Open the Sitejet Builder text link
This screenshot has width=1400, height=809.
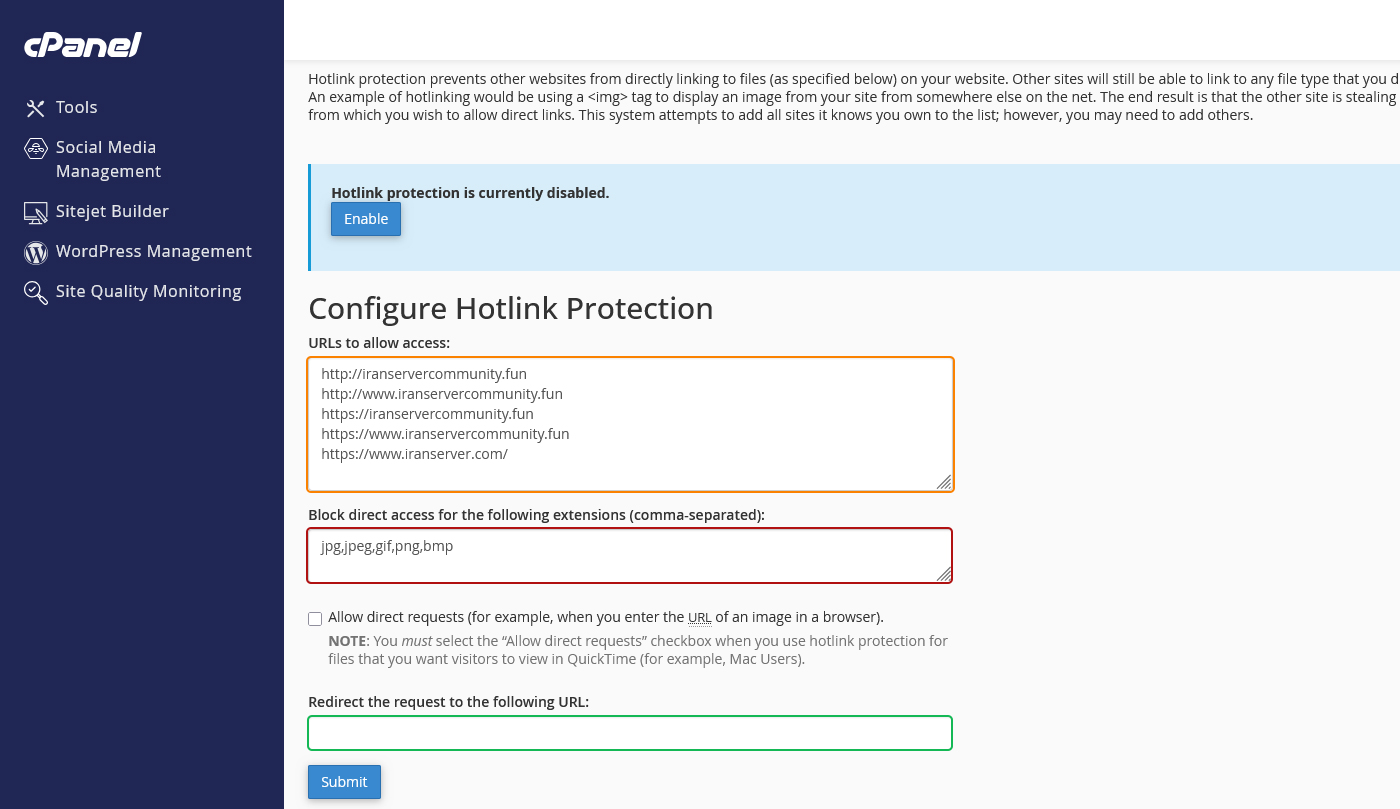[x=112, y=211]
